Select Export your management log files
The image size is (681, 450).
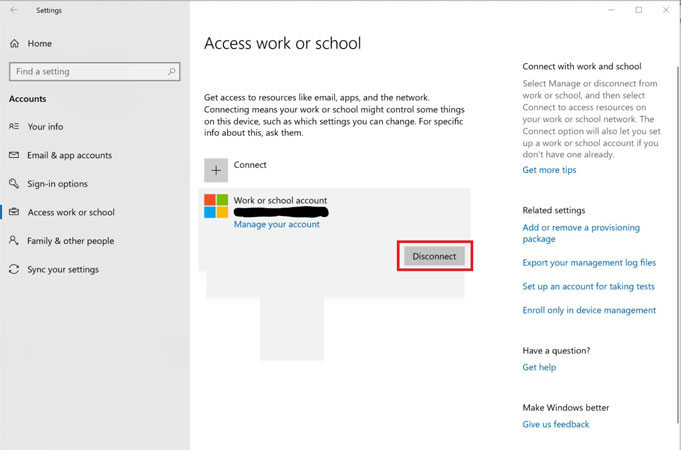tap(589, 263)
